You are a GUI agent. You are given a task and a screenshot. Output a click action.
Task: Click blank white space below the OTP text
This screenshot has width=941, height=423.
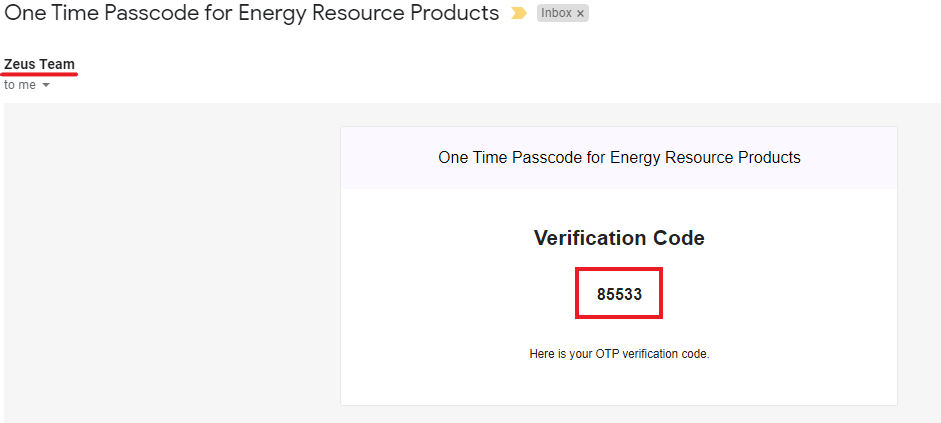pyautogui.click(x=619, y=385)
